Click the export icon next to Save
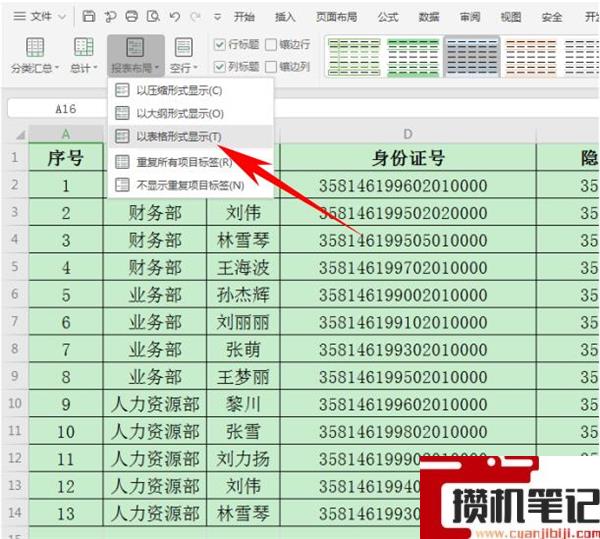 (x=110, y=16)
